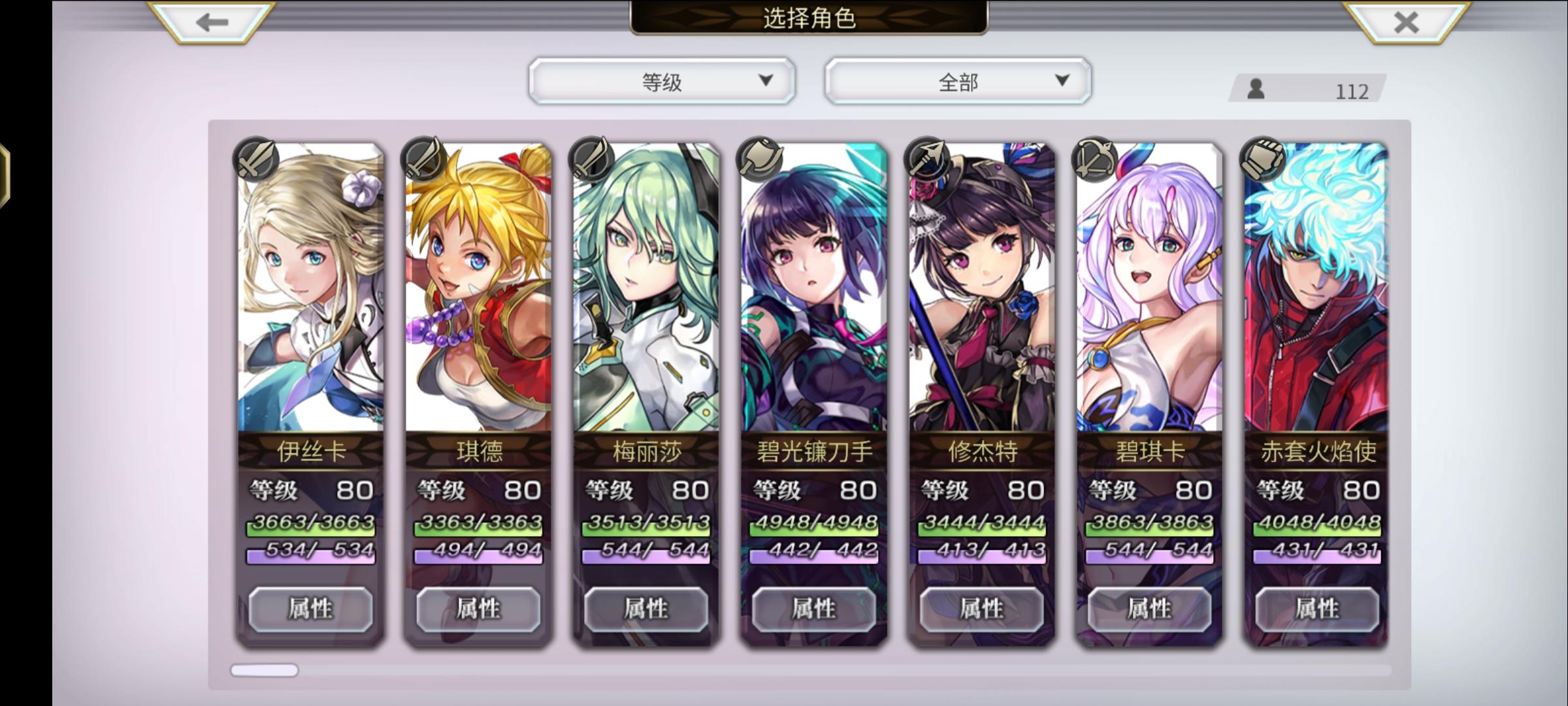Open 属性 for 梅丽莎
The height and width of the screenshot is (706, 1568).
point(646,609)
